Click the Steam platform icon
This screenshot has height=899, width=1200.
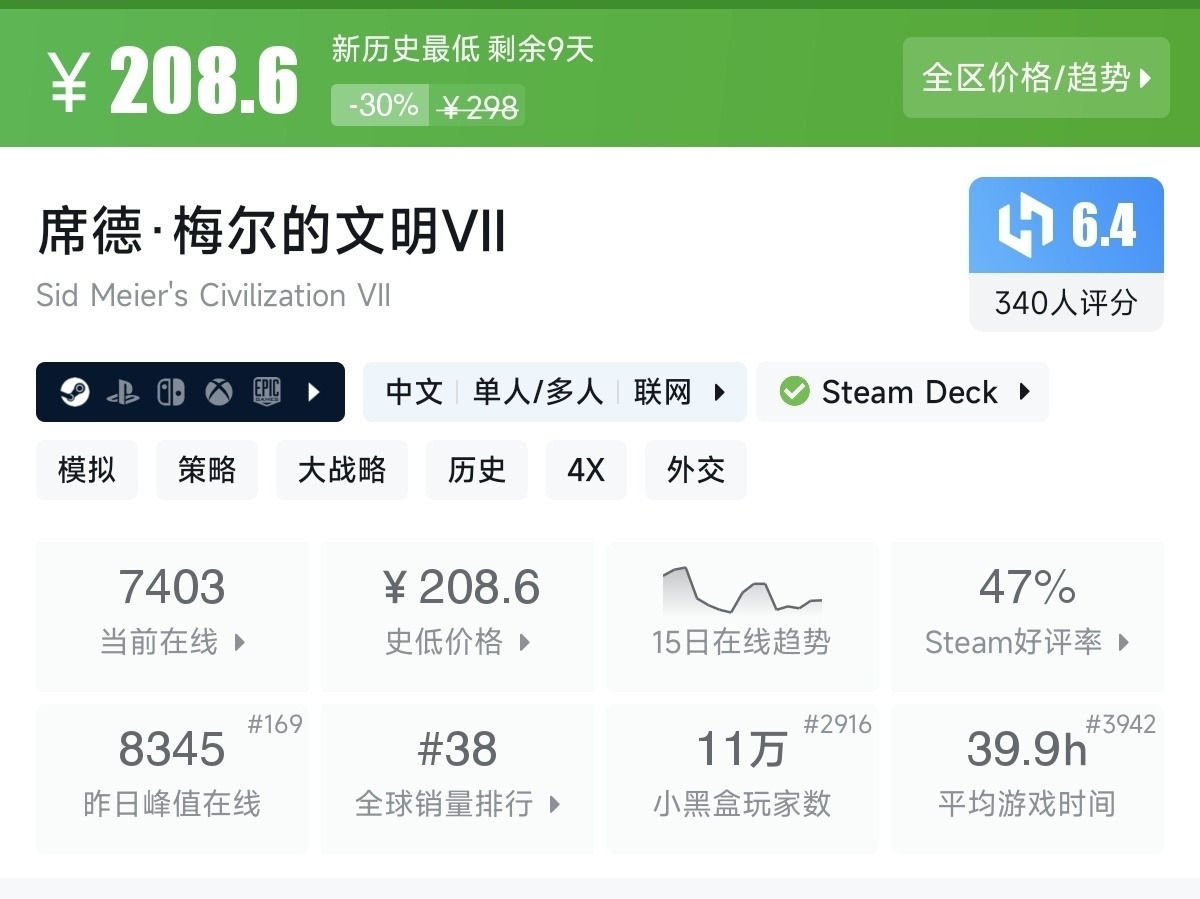74,392
